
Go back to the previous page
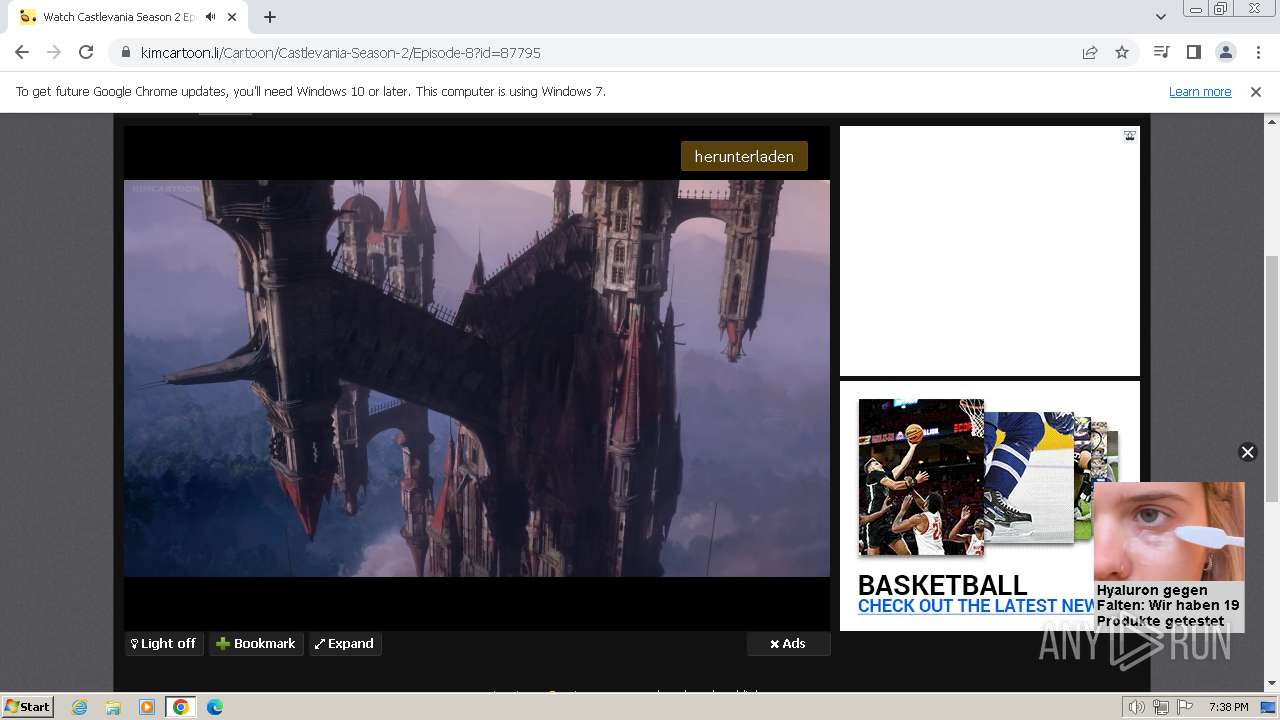pos(22,52)
